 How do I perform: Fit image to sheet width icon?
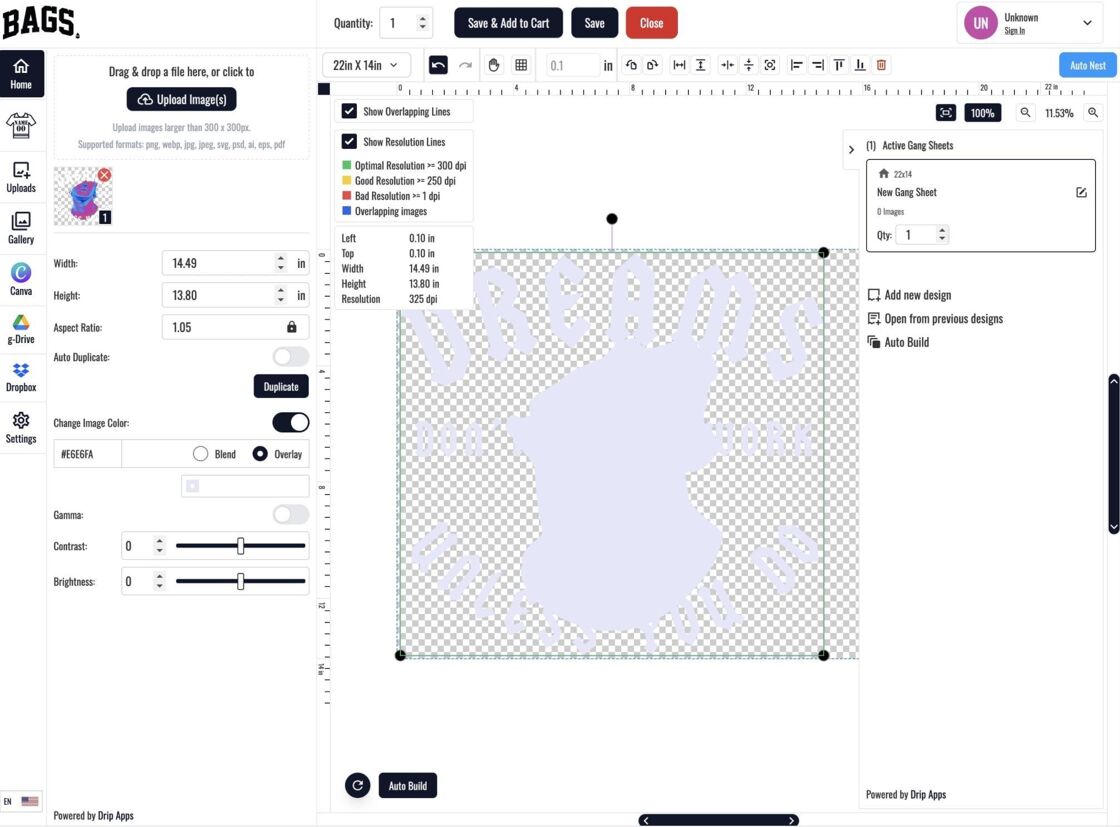[x=679, y=65]
